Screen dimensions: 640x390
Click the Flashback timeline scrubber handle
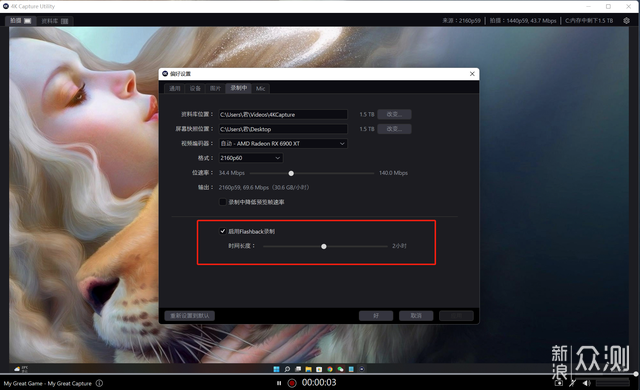[636, 374]
